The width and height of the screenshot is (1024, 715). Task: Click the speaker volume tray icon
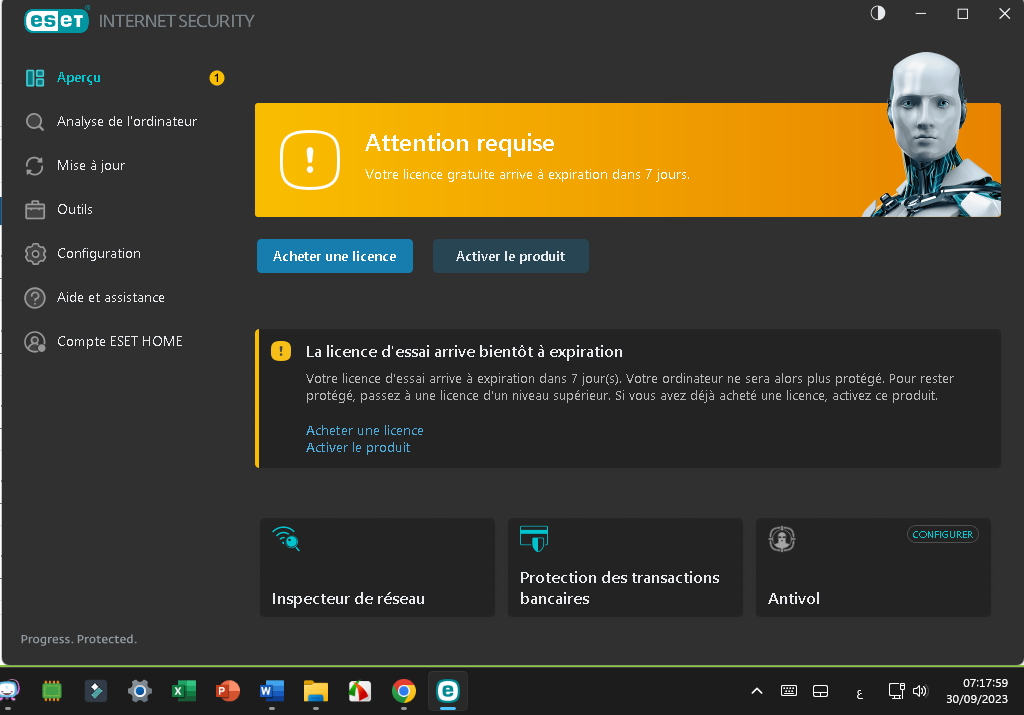pos(920,691)
